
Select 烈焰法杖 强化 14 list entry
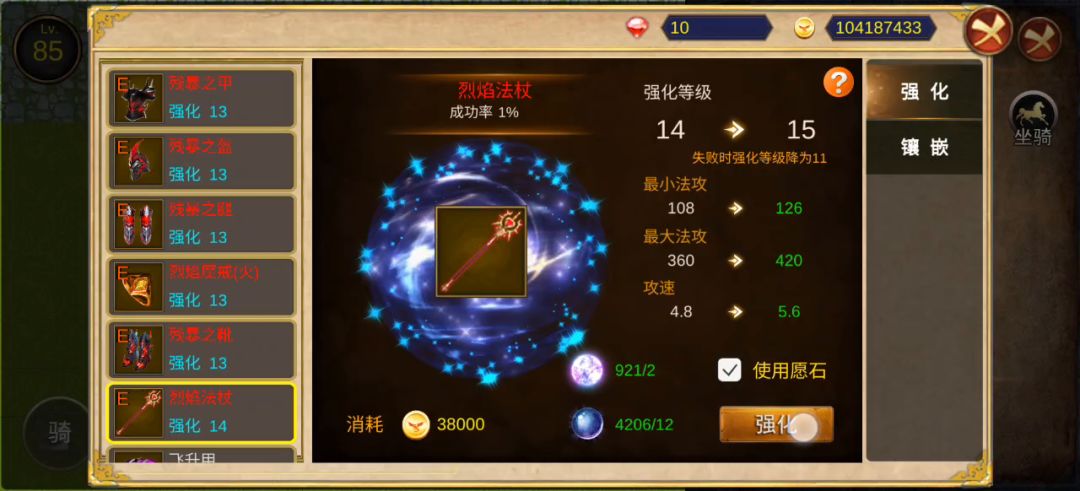click(202, 412)
